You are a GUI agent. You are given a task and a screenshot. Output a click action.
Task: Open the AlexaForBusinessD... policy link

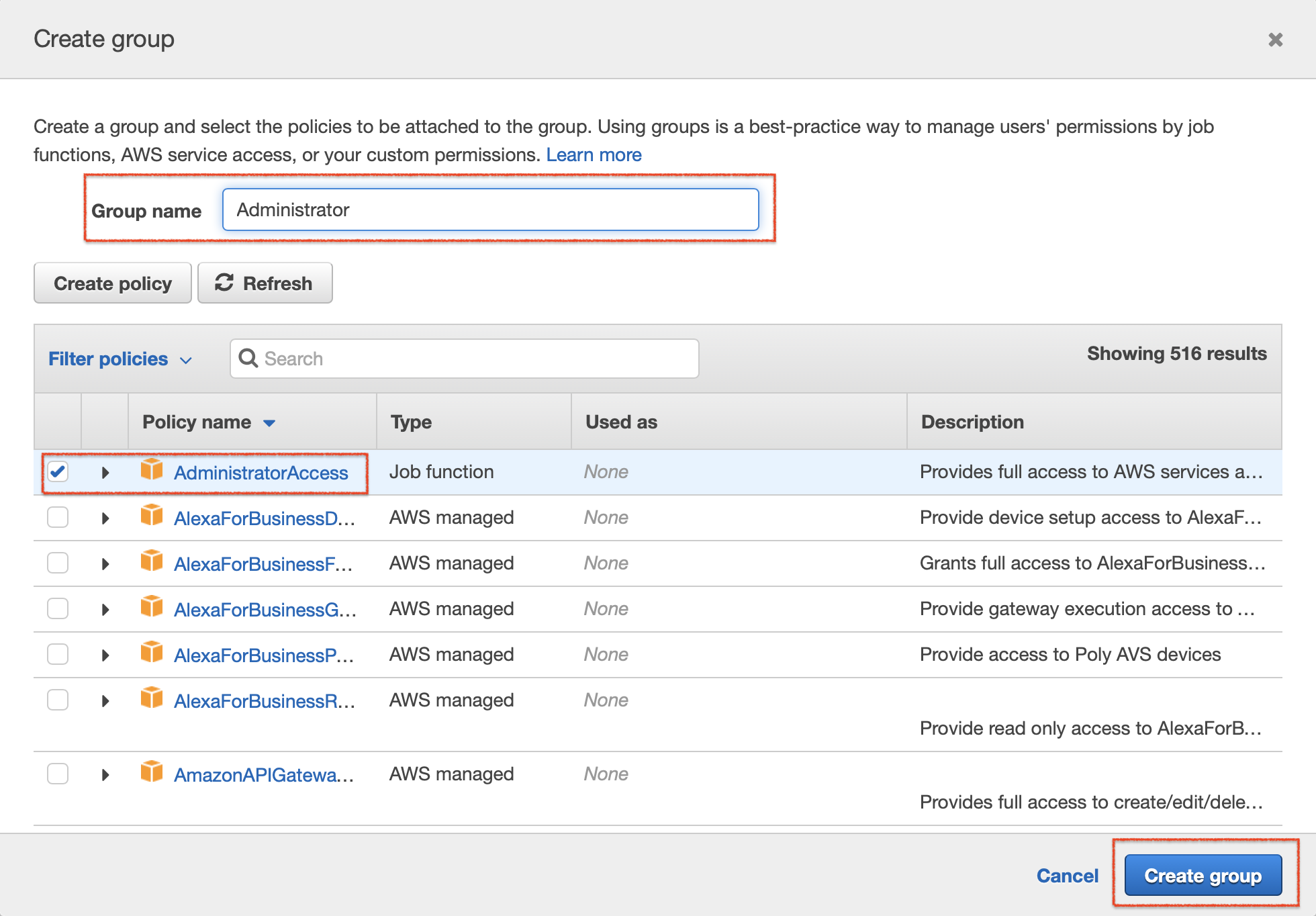pos(265,518)
